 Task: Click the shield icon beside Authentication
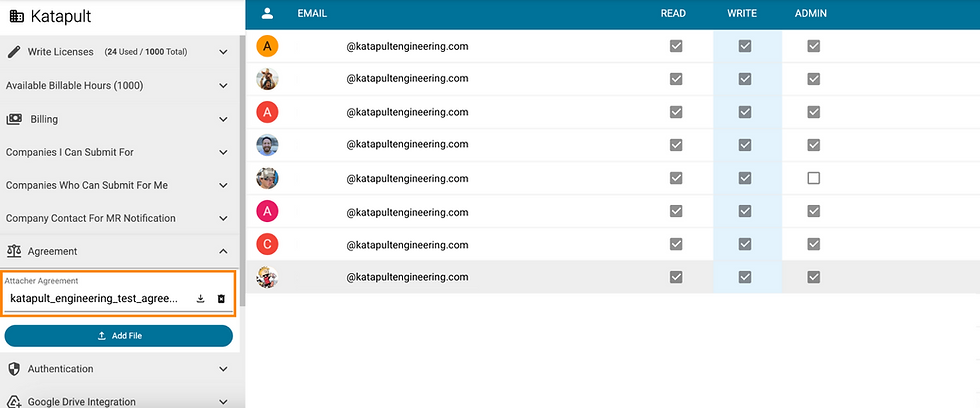pyautogui.click(x=14, y=369)
